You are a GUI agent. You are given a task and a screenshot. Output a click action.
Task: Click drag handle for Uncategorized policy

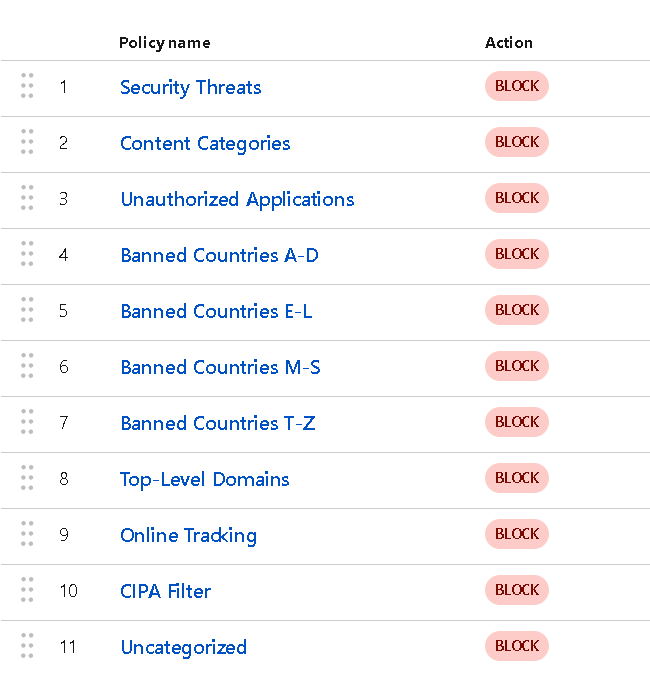[27, 646]
